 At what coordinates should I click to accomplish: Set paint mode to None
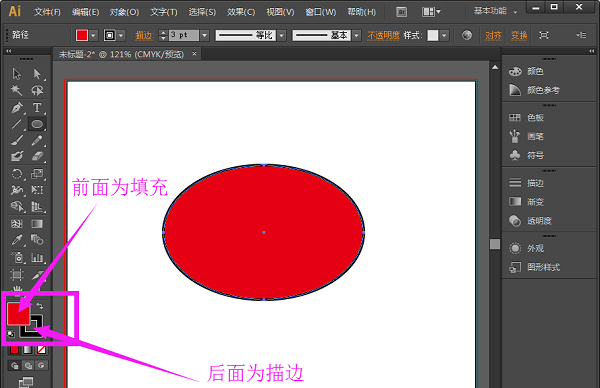[x=41, y=350]
